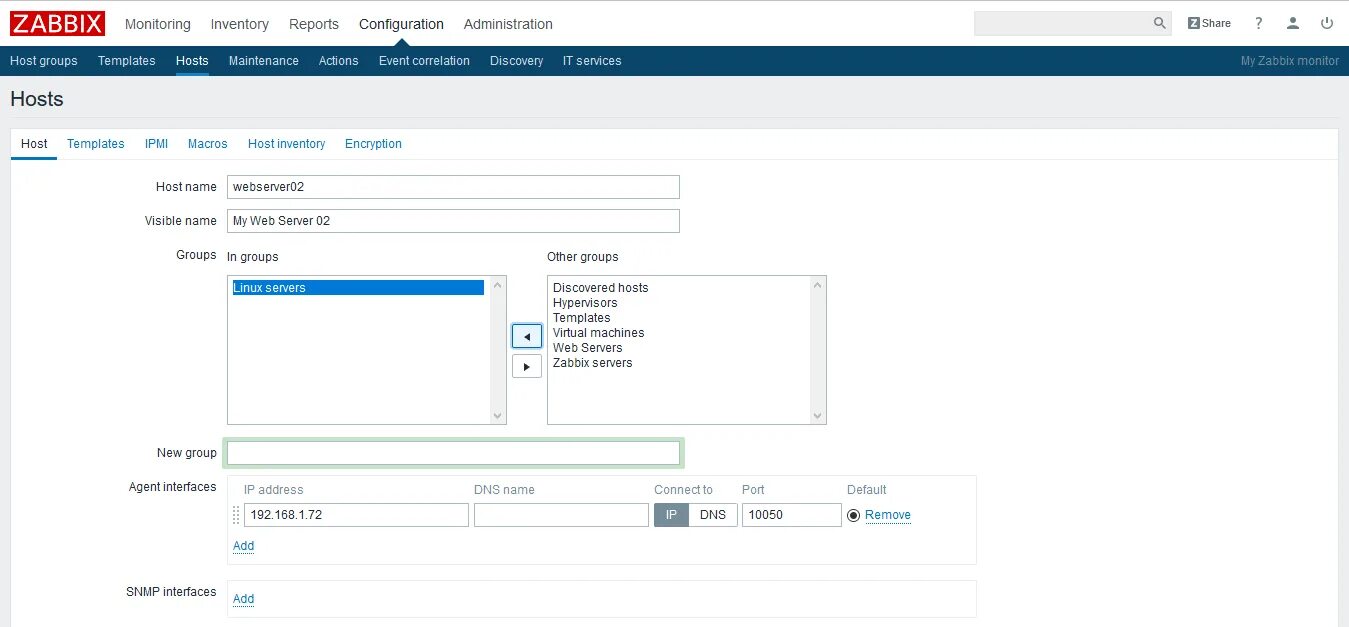Click the IP address field
Screen dimensions: 1349x627
[356, 515]
